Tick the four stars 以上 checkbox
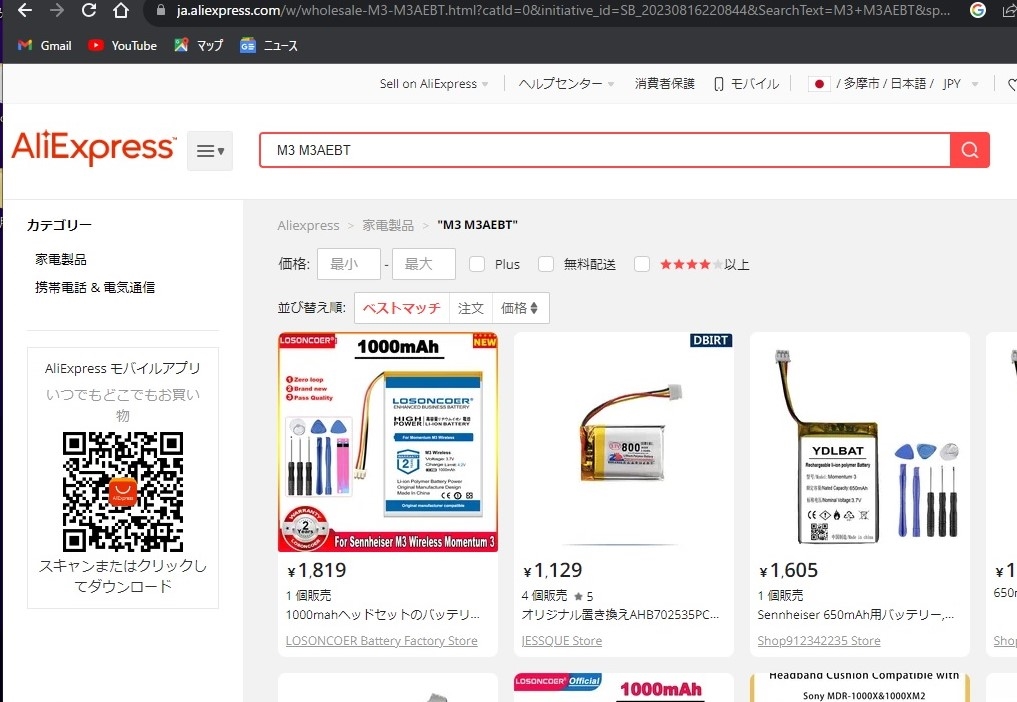This screenshot has width=1017, height=702. [642, 264]
